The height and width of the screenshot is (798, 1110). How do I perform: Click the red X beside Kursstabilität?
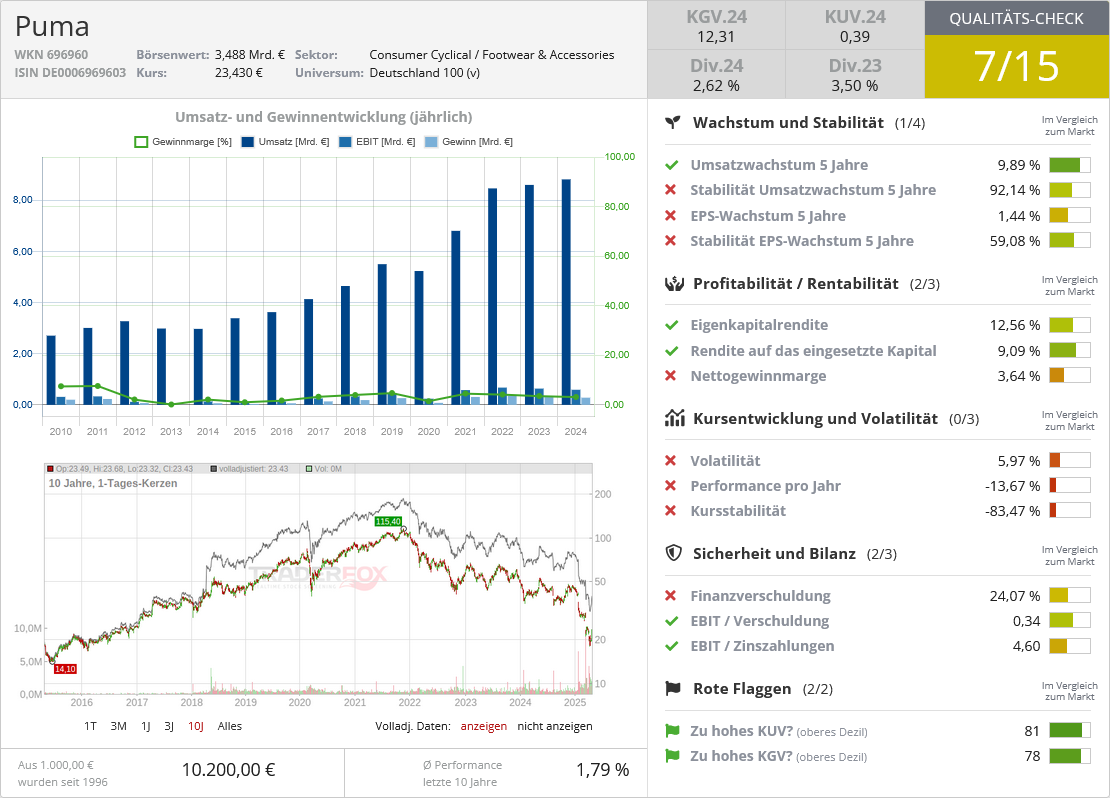point(670,511)
